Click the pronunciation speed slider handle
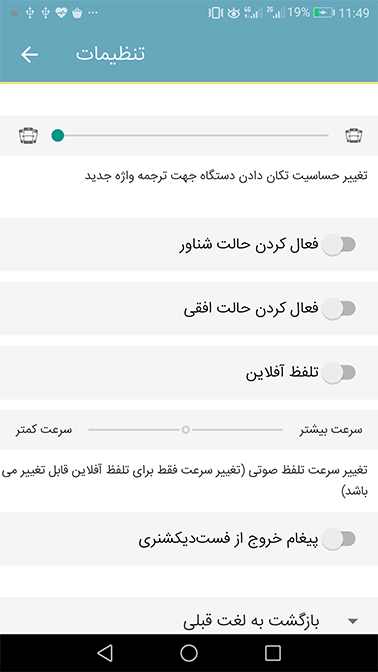Screen dimensions: 378x672 coord(186,429)
